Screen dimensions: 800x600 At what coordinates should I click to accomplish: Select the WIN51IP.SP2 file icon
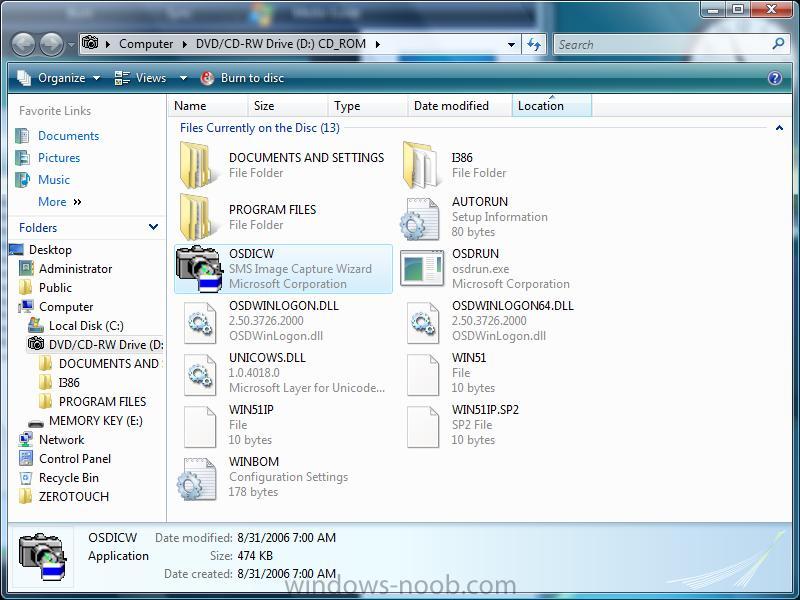click(x=422, y=427)
